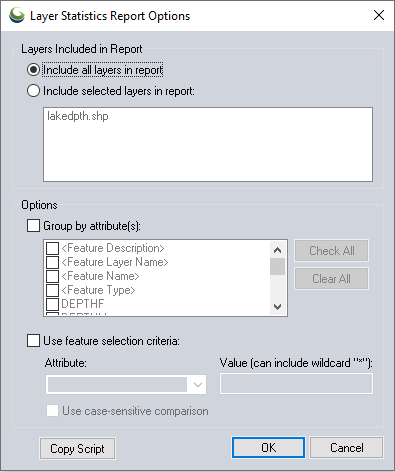
Task: Close the Layer Statistics Report Options dialog
Action: click(x=379, y=15)
